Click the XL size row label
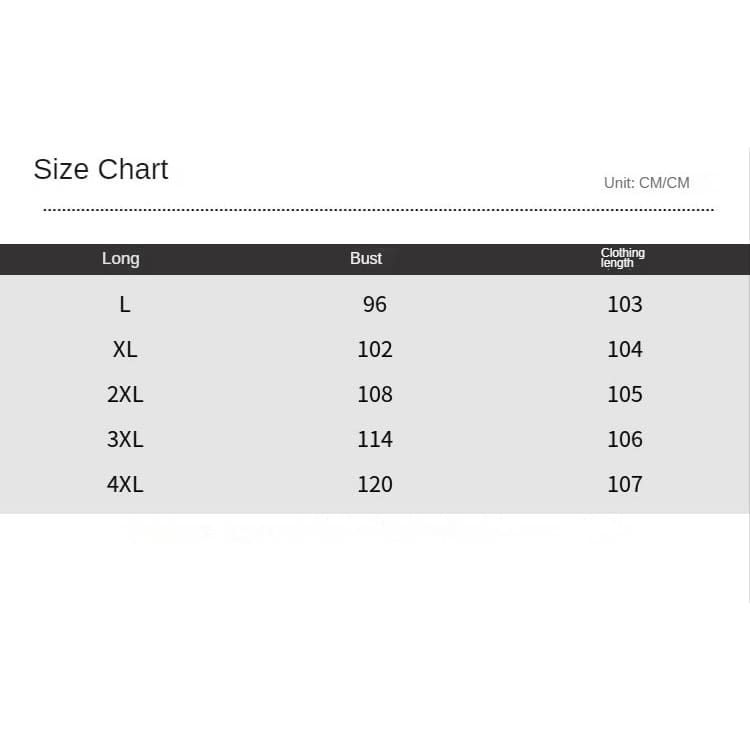This screenshot has width=750, height=750. (x=125, y=349)
